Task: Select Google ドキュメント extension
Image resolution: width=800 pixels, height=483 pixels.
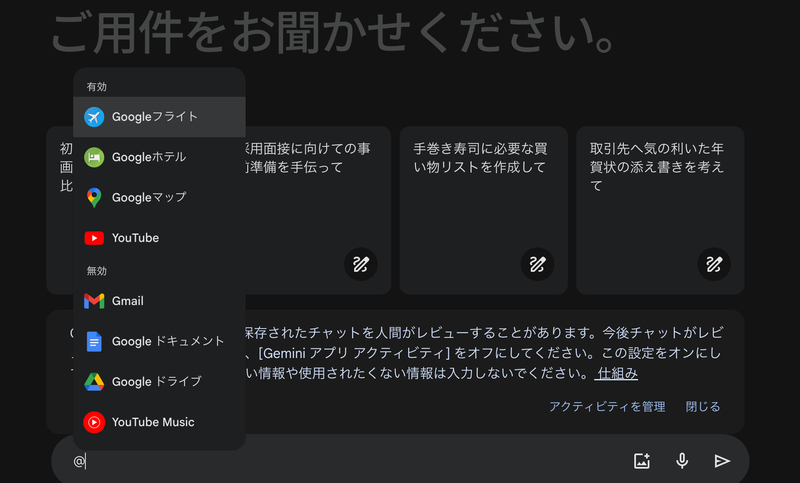Action: pos(159,341)
